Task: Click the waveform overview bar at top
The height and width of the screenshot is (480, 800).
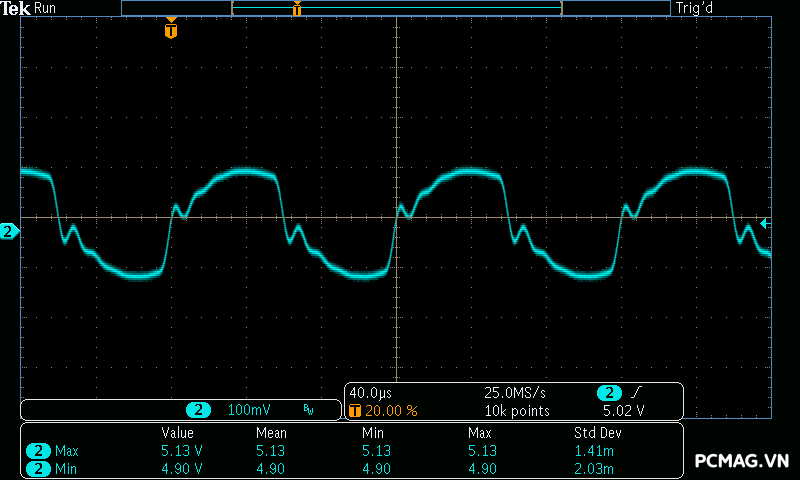Action: 395,8
